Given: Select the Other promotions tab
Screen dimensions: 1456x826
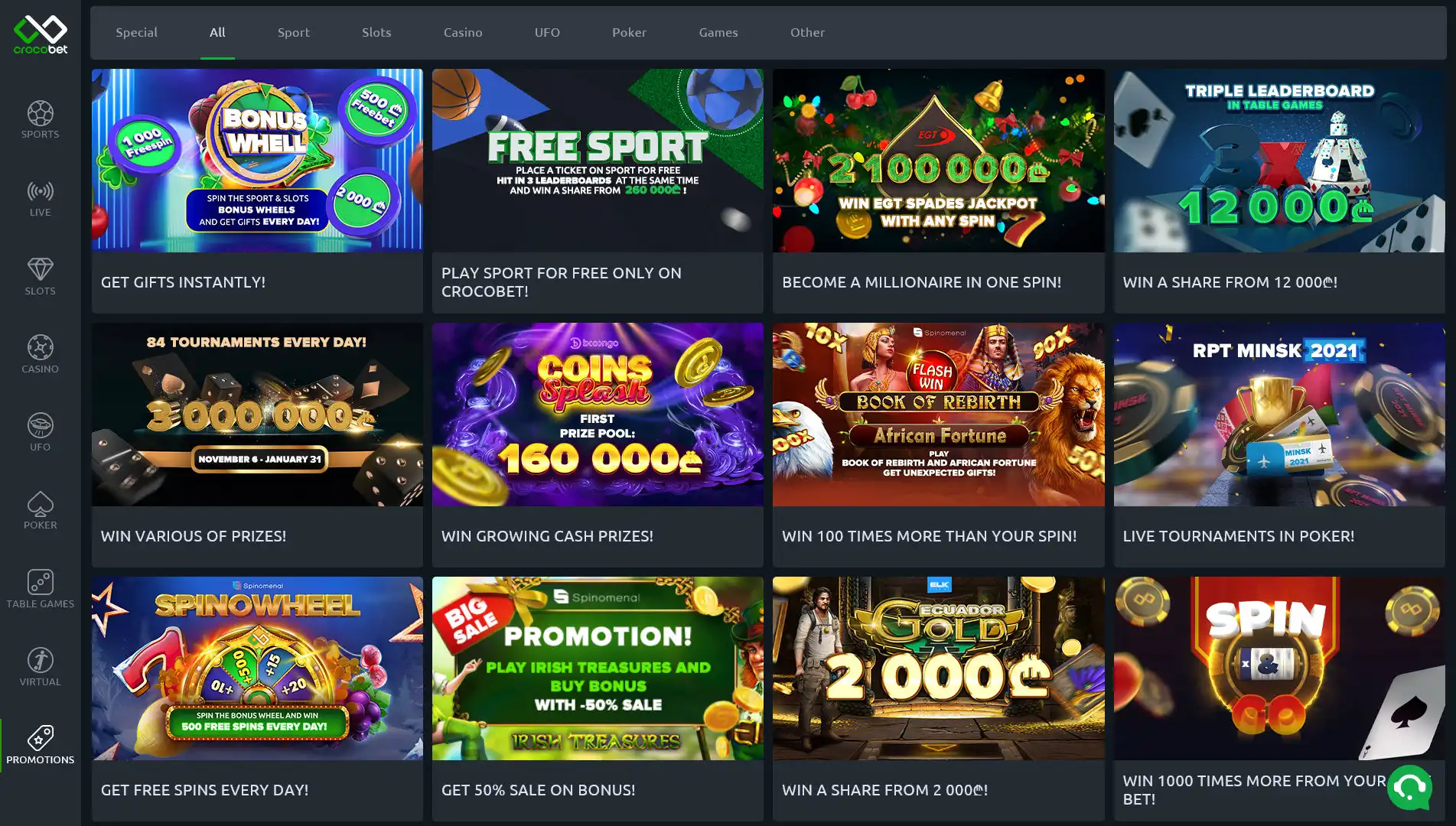Looking at the screenshot, I should [x=807, y=32].
